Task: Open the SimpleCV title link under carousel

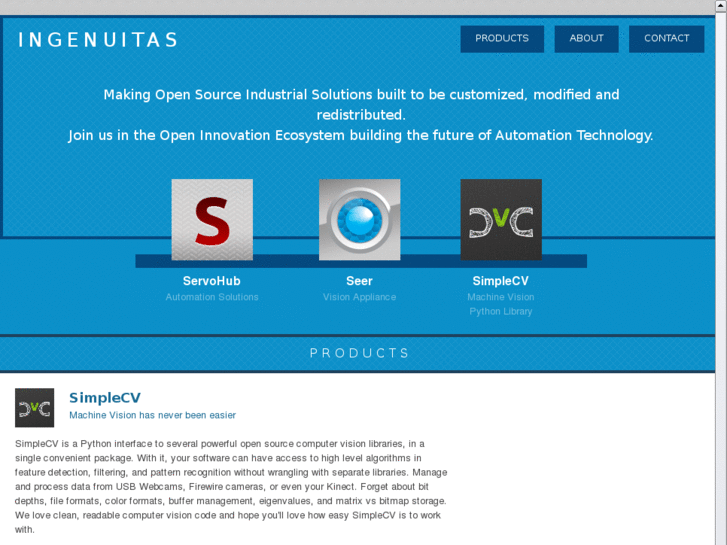Action: point(501,281)
